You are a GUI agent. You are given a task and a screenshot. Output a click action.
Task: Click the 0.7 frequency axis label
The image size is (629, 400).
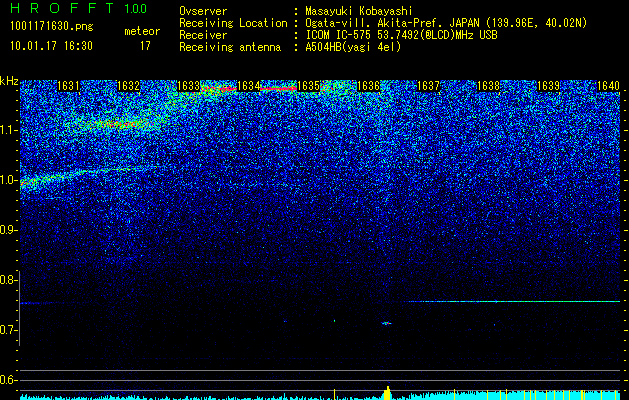8,330
